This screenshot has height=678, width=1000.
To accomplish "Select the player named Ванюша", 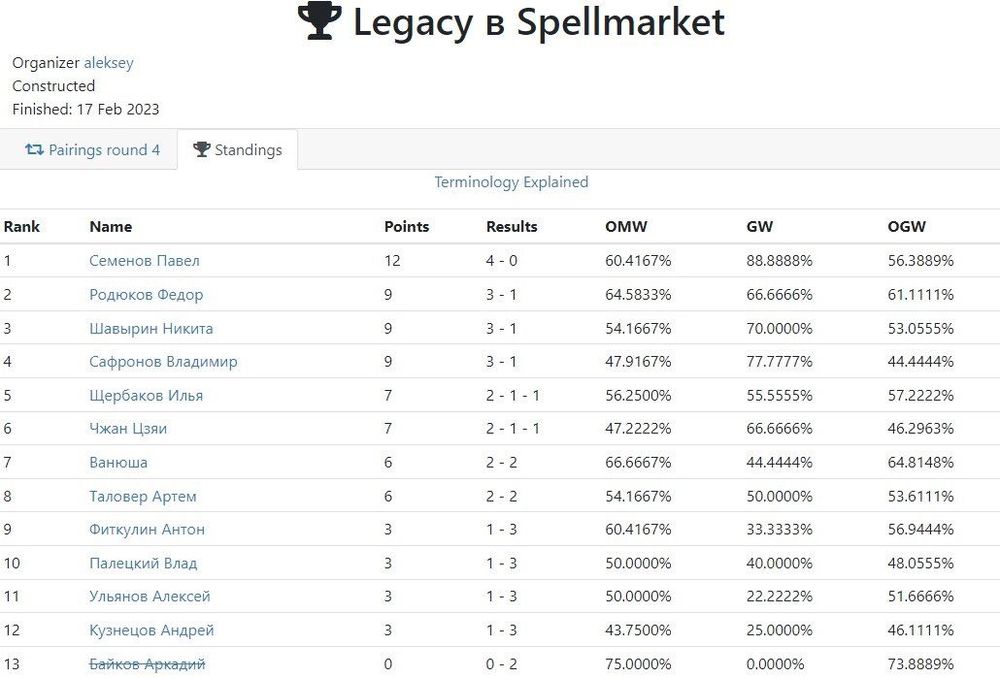I will pos(118,463).
